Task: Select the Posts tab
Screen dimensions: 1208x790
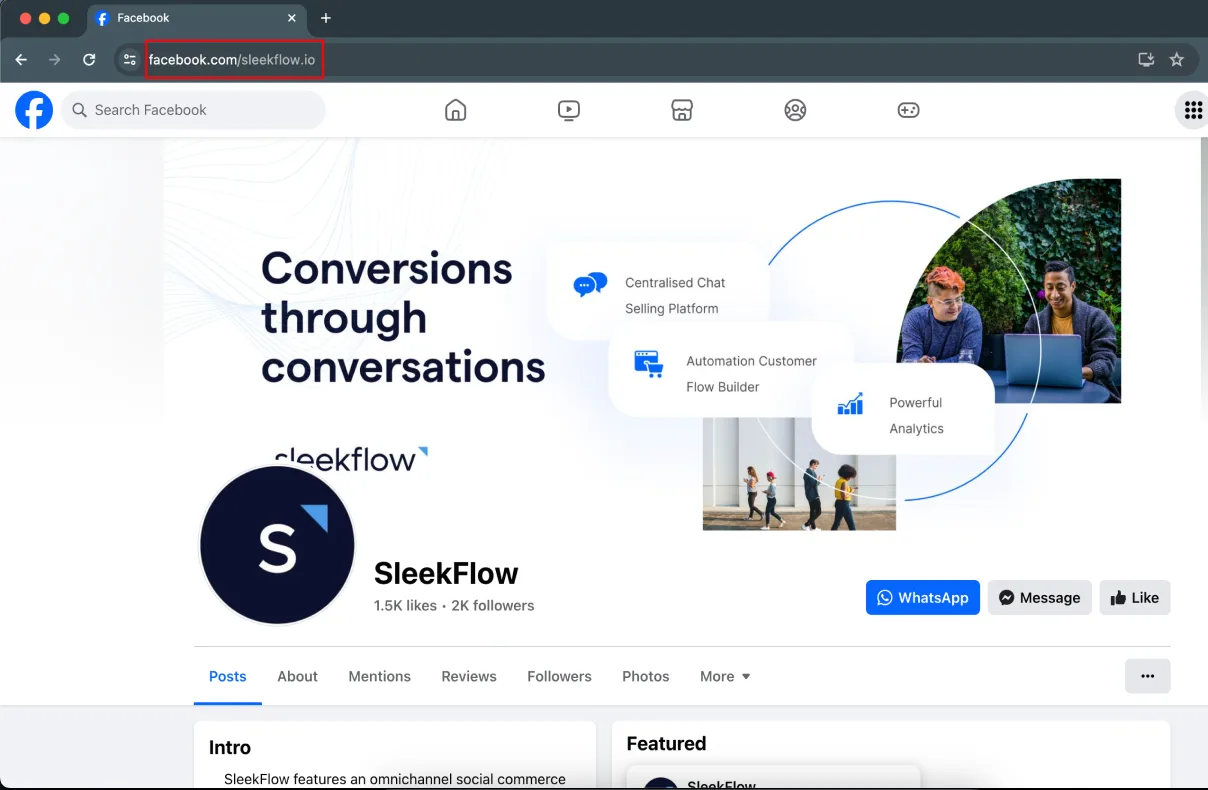Action: [228, 676]
